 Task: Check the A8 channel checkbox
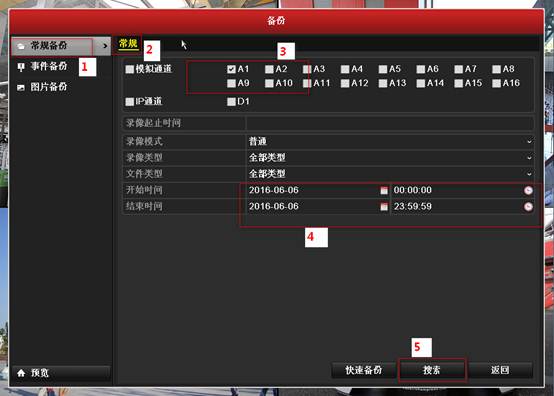(496, 69)
